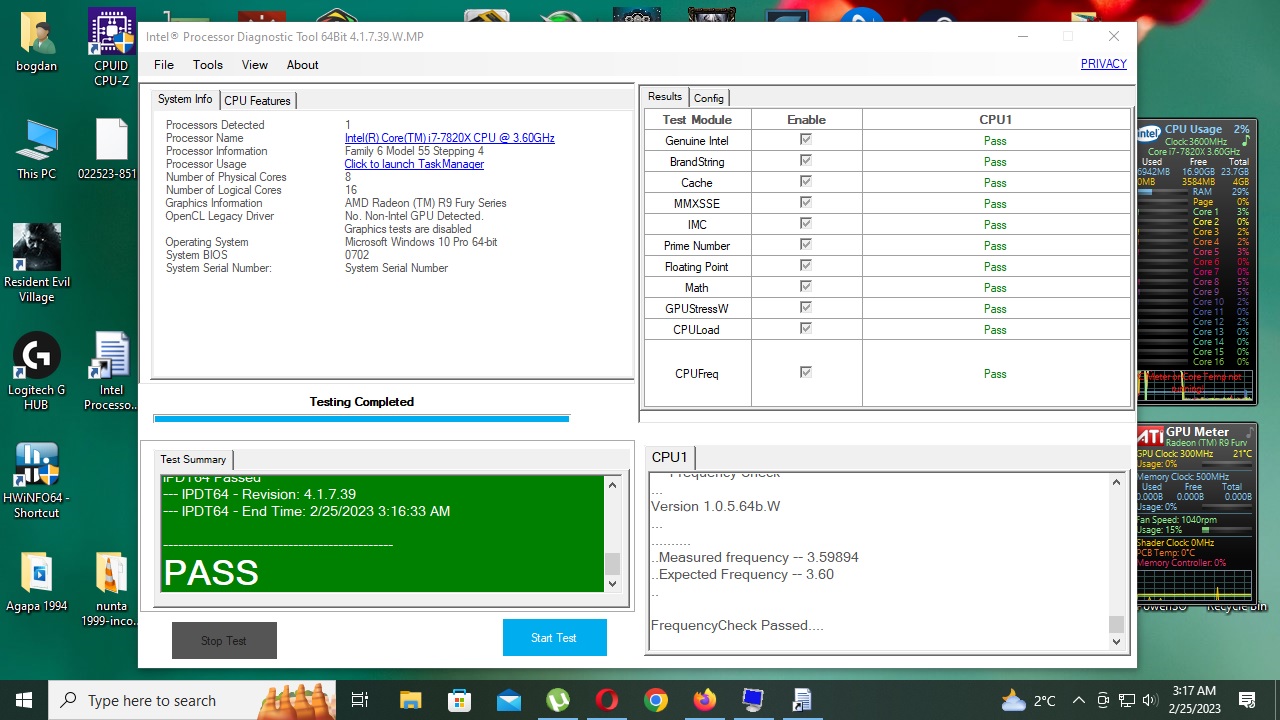
Task: Switch to Config tab
Action: click(x=709, y=98)
